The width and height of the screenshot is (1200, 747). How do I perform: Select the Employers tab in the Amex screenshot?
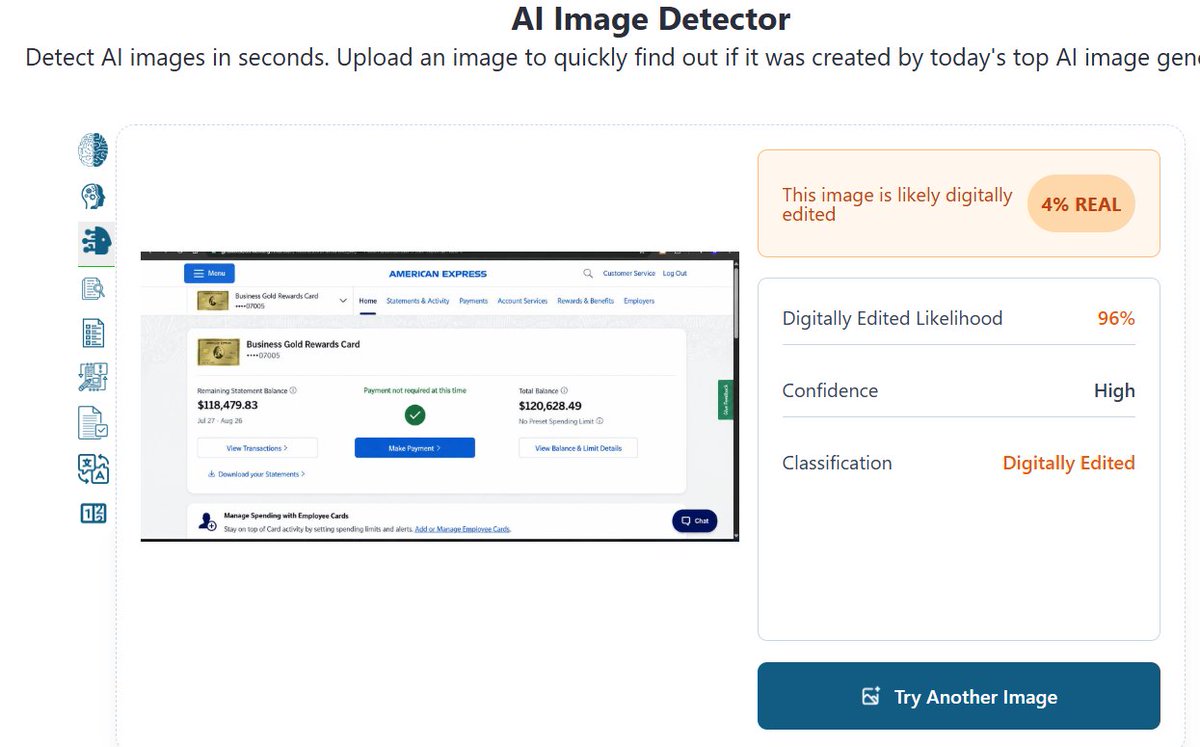point(639,301)
